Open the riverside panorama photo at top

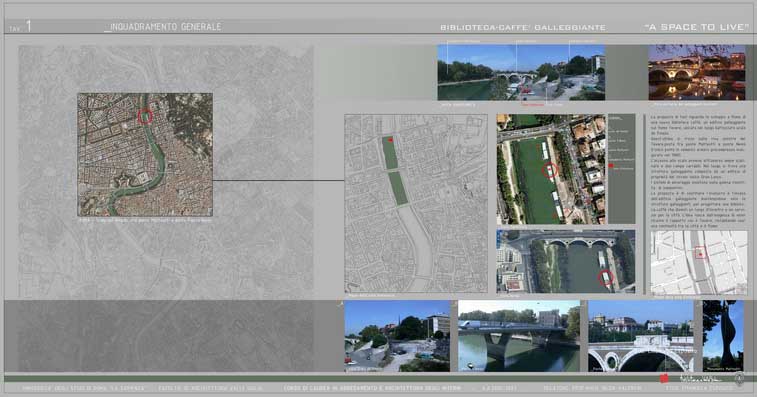pos(521,72)
